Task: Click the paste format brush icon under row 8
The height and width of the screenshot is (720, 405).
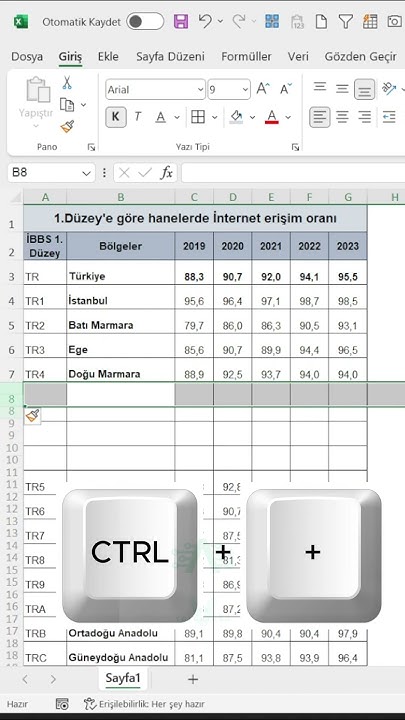Action: [32, 416]
